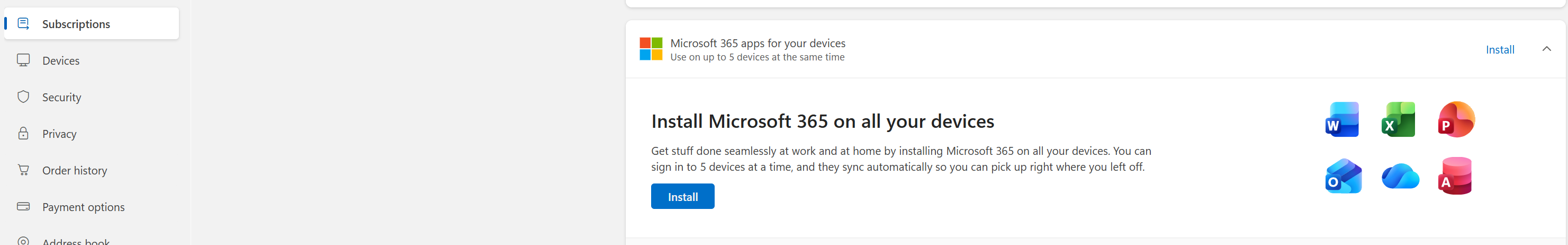Click the padlock icon beside Privacy
Image resolution: width=1568 pixels, height=245 pixels.
[x=23, y=134]
